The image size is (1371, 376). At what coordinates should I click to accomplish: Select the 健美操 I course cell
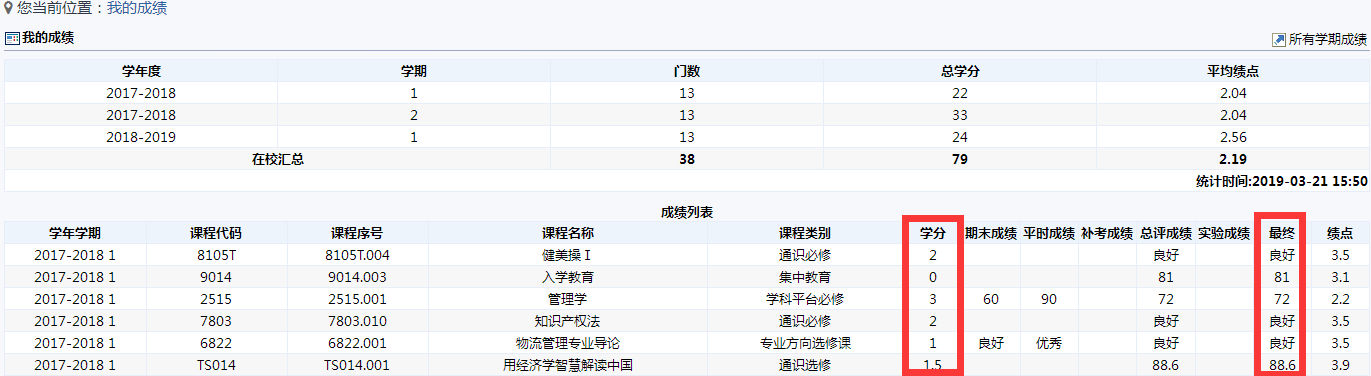567,255
